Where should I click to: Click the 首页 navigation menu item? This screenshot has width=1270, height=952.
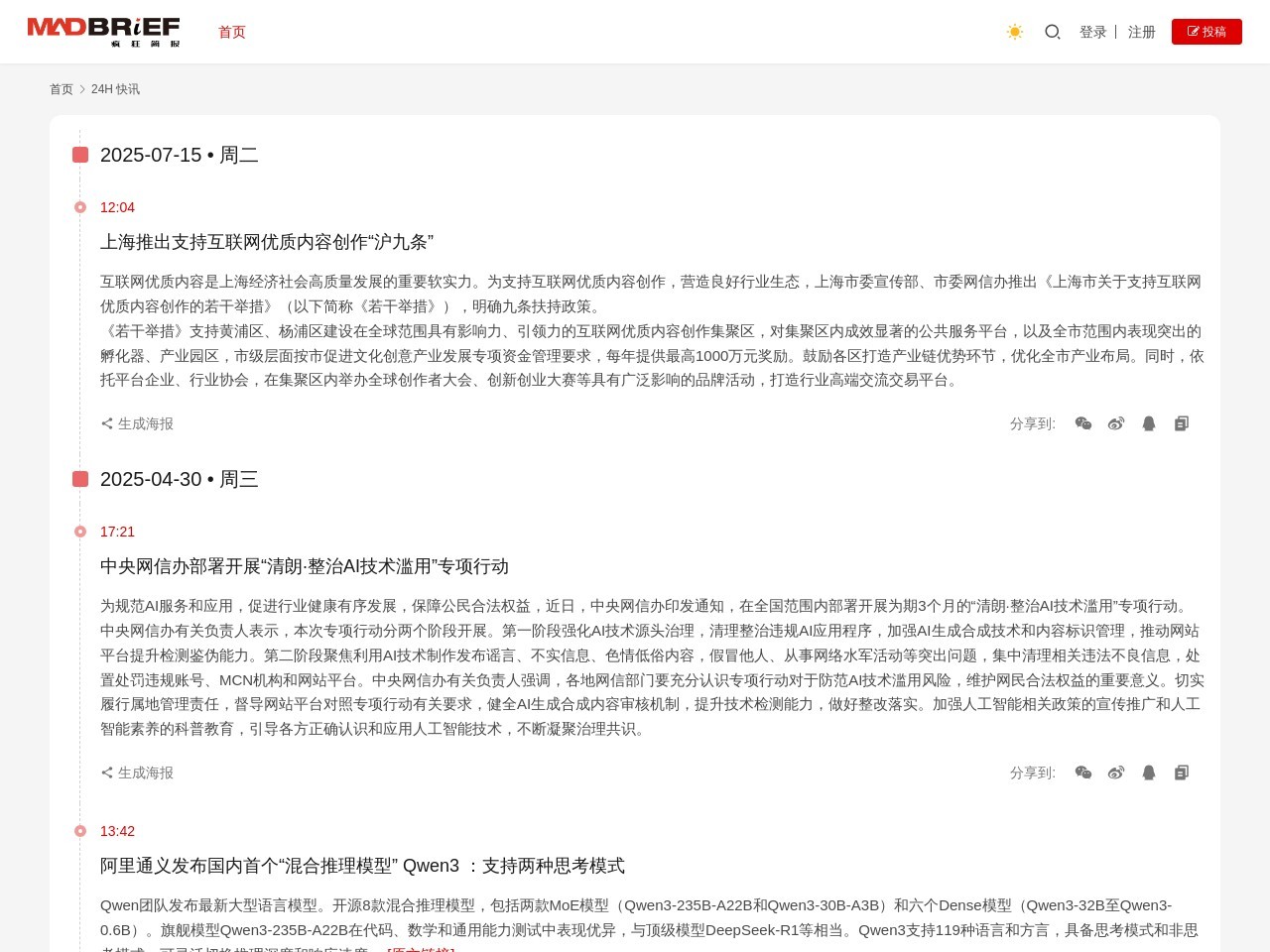pos(231,32)
